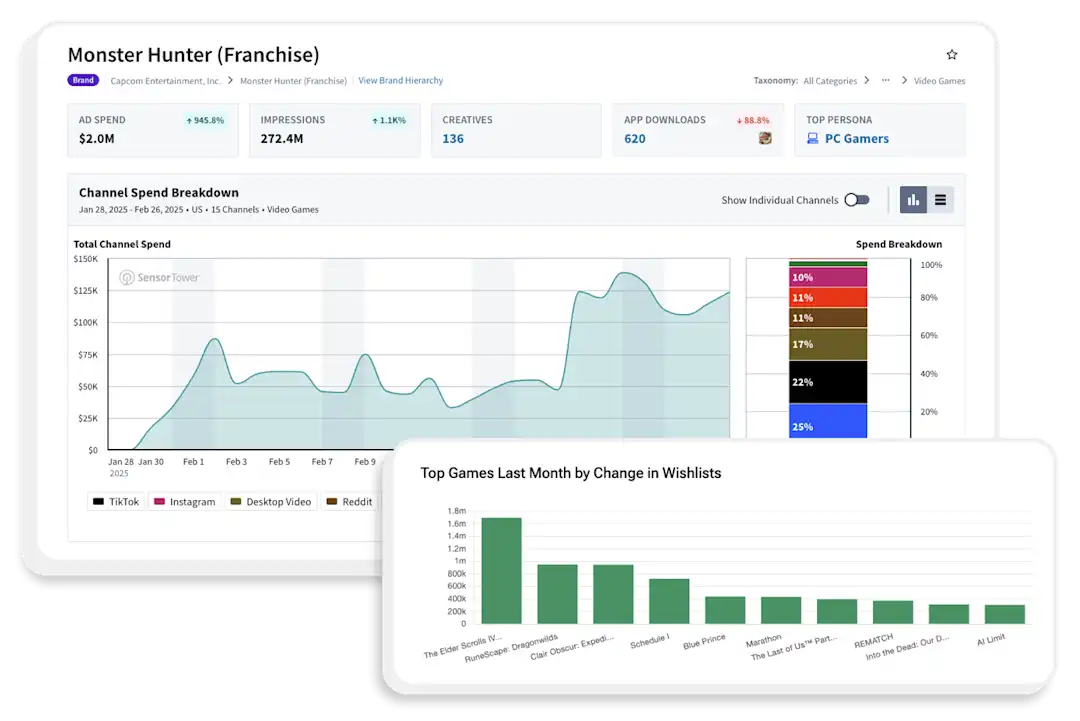Click date range Jan 28 - Feb 26 subtitle
The width and height of the screenshot is (1080, 721).
pos(131,209)
